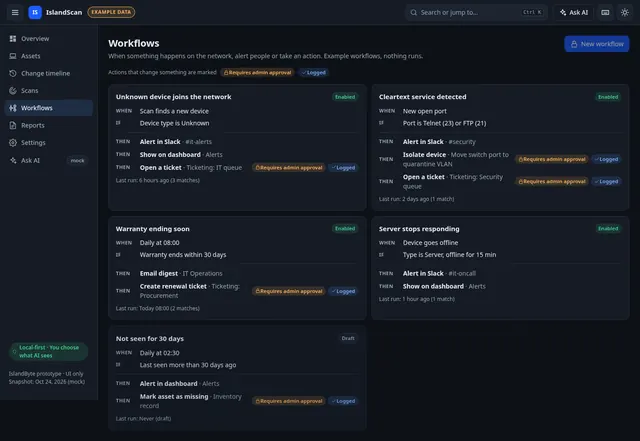Click Alert in Slack #security action
The width and height of the screenshot is (640, 441).
(x=439, y=142)
